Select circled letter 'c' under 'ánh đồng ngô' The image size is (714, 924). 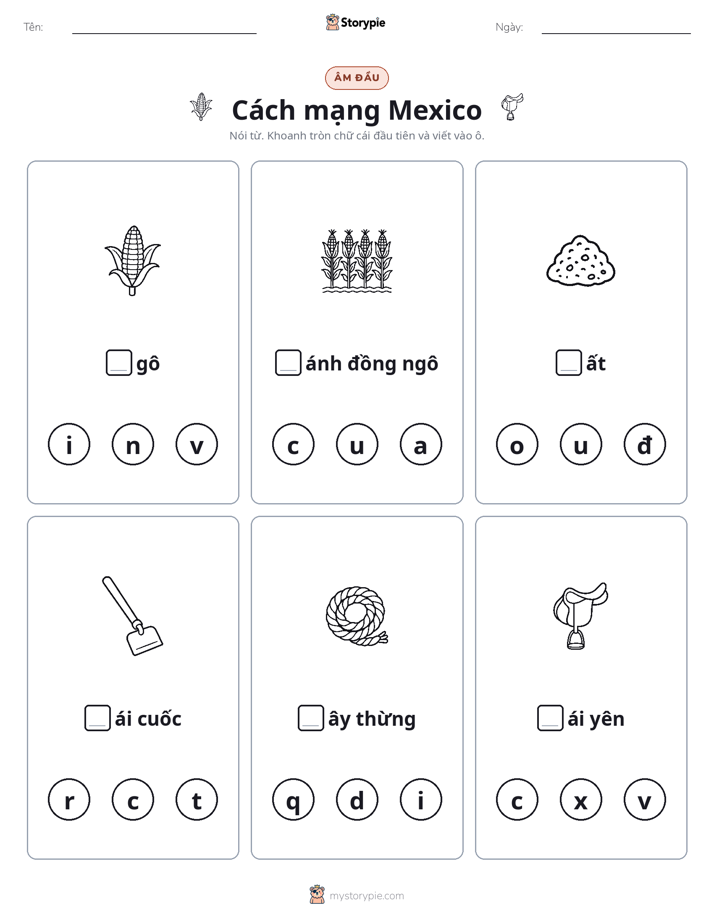(x=293, y=444)
